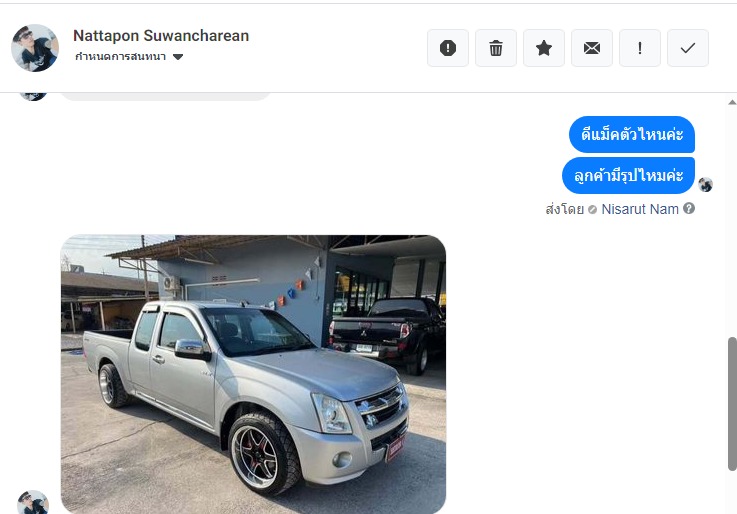
Task: Click the customer avatar beside the truck photo
Action: (x=33, y=503)
